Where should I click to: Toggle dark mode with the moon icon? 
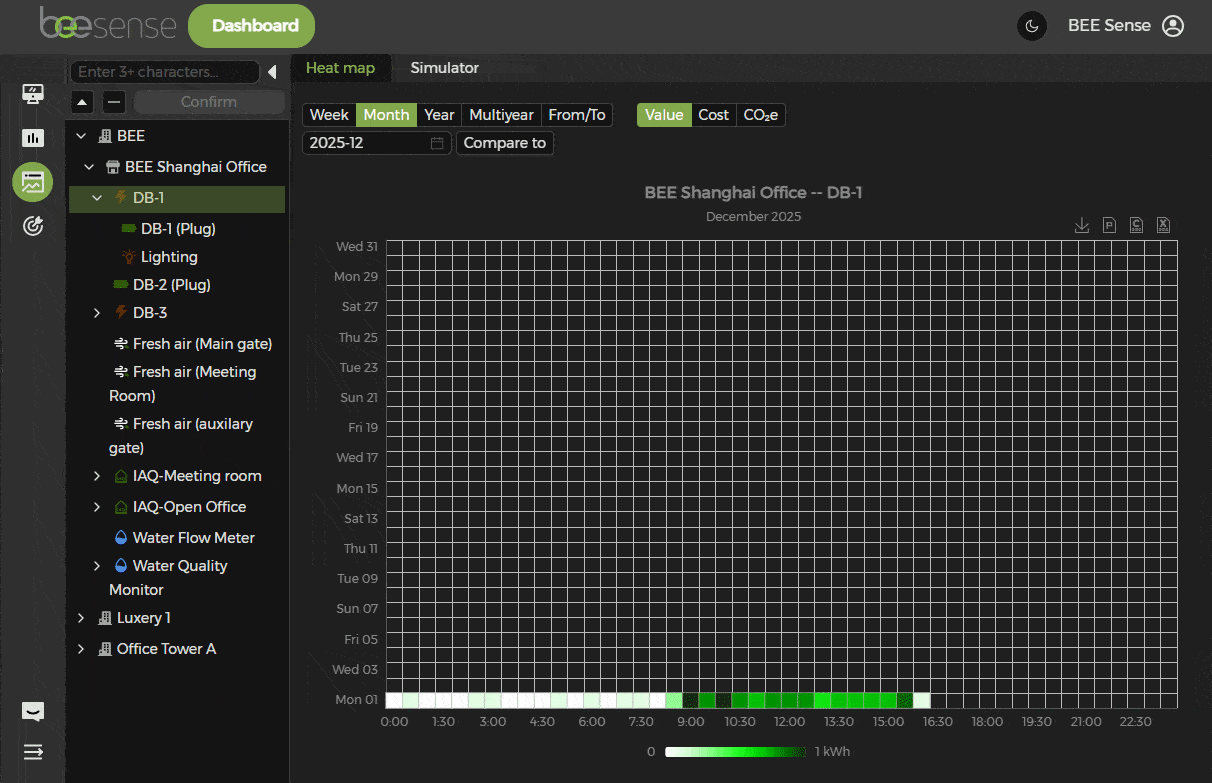click(1031, 26)
